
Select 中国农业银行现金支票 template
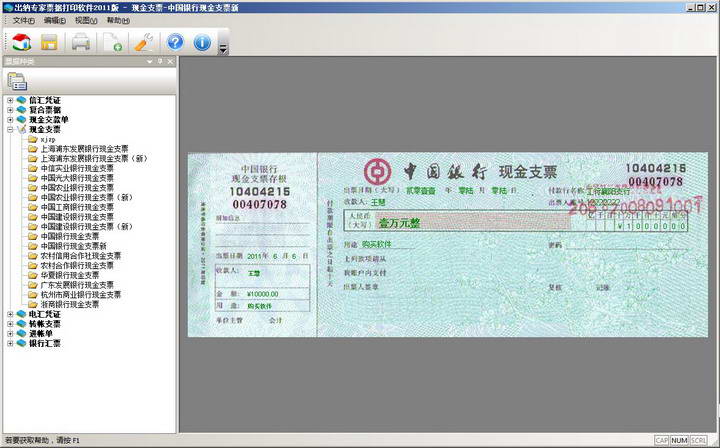(77, 188)
